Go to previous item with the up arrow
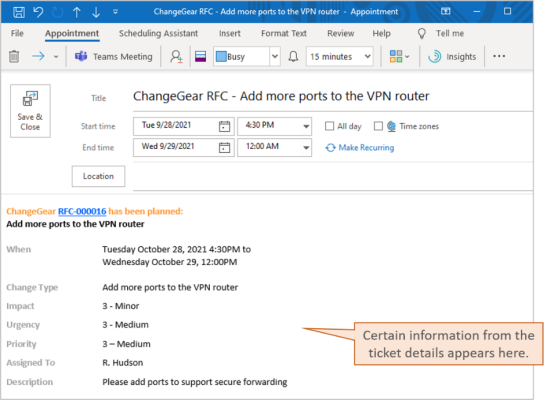Image resolution: width=547 pixels, height=400 pixels. tap(77, 12)
